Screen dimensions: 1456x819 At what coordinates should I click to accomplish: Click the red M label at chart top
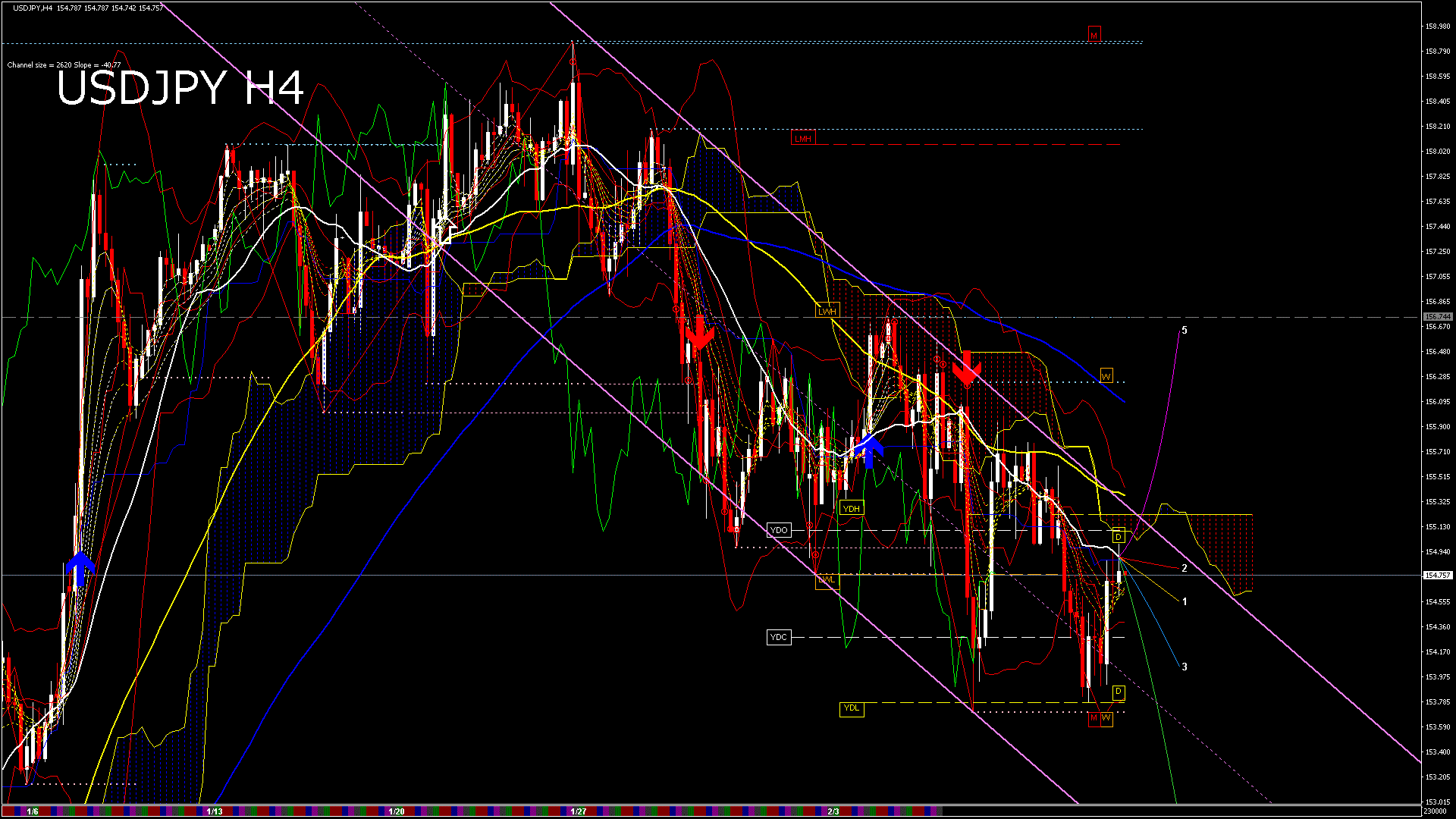tap(1094, 35)
